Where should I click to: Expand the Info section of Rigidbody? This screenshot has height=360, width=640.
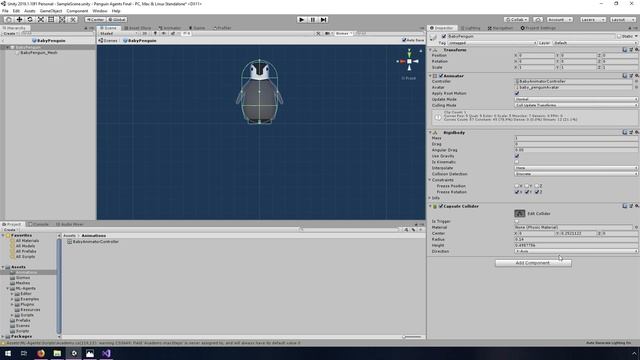[x=430, y=198]
